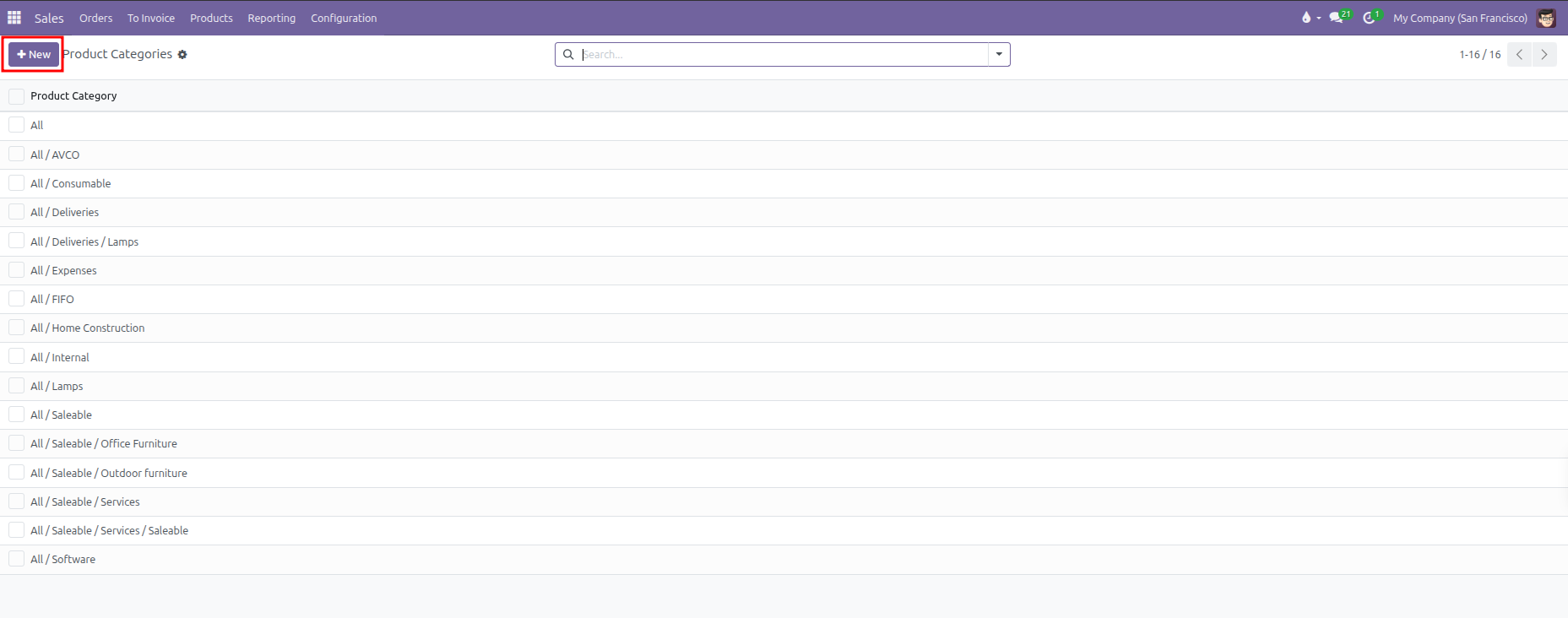Image resolution: width=1568 pixels, height=618 pixels.
Task: Check the All / Lamps row checkbox
Action: coord(16,385)
